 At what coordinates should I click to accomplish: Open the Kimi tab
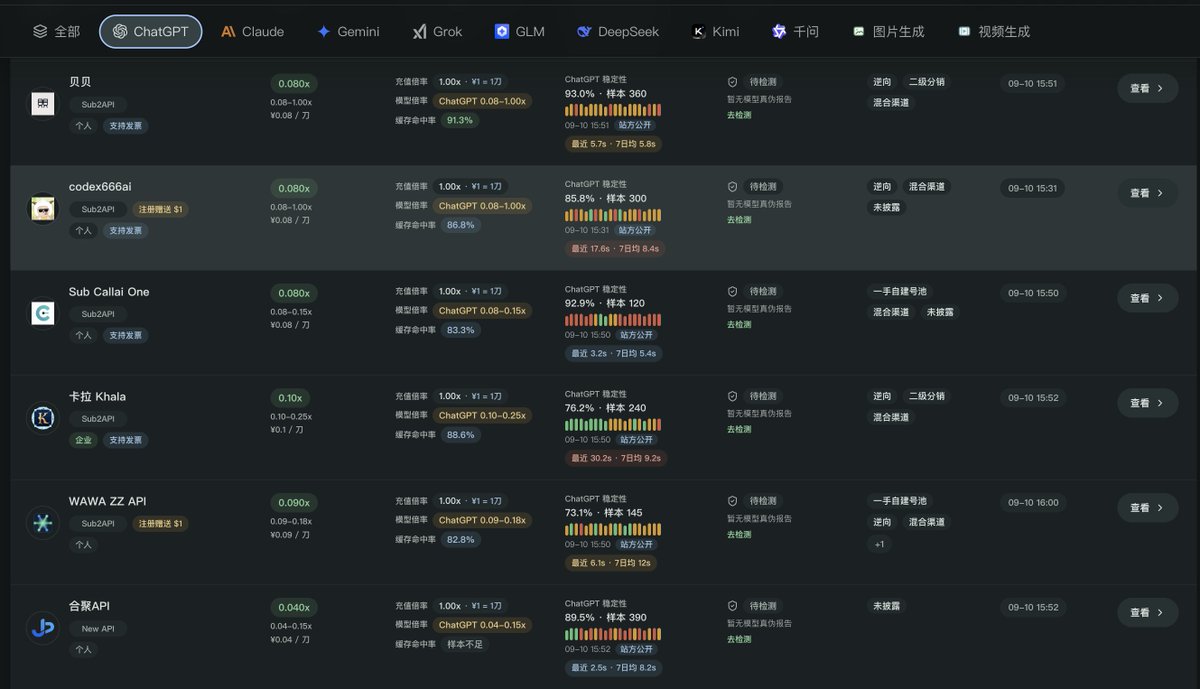click(716, 31)
